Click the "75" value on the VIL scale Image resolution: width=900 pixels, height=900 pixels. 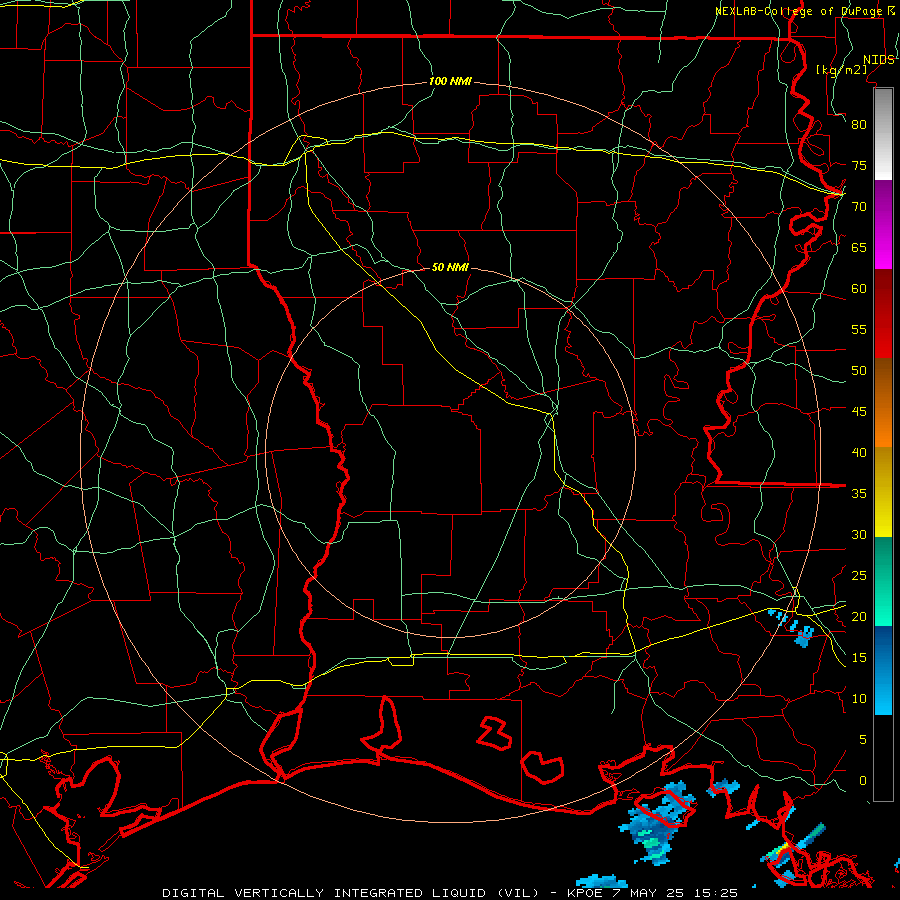859,166
